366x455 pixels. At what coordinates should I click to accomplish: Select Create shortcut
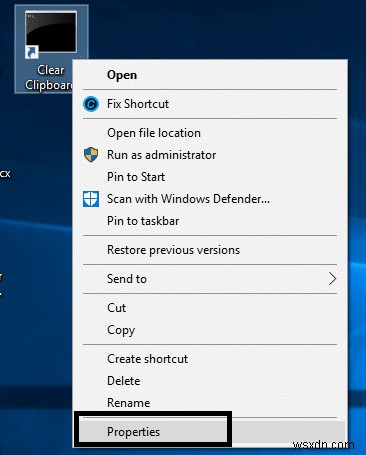coord(210,359)
